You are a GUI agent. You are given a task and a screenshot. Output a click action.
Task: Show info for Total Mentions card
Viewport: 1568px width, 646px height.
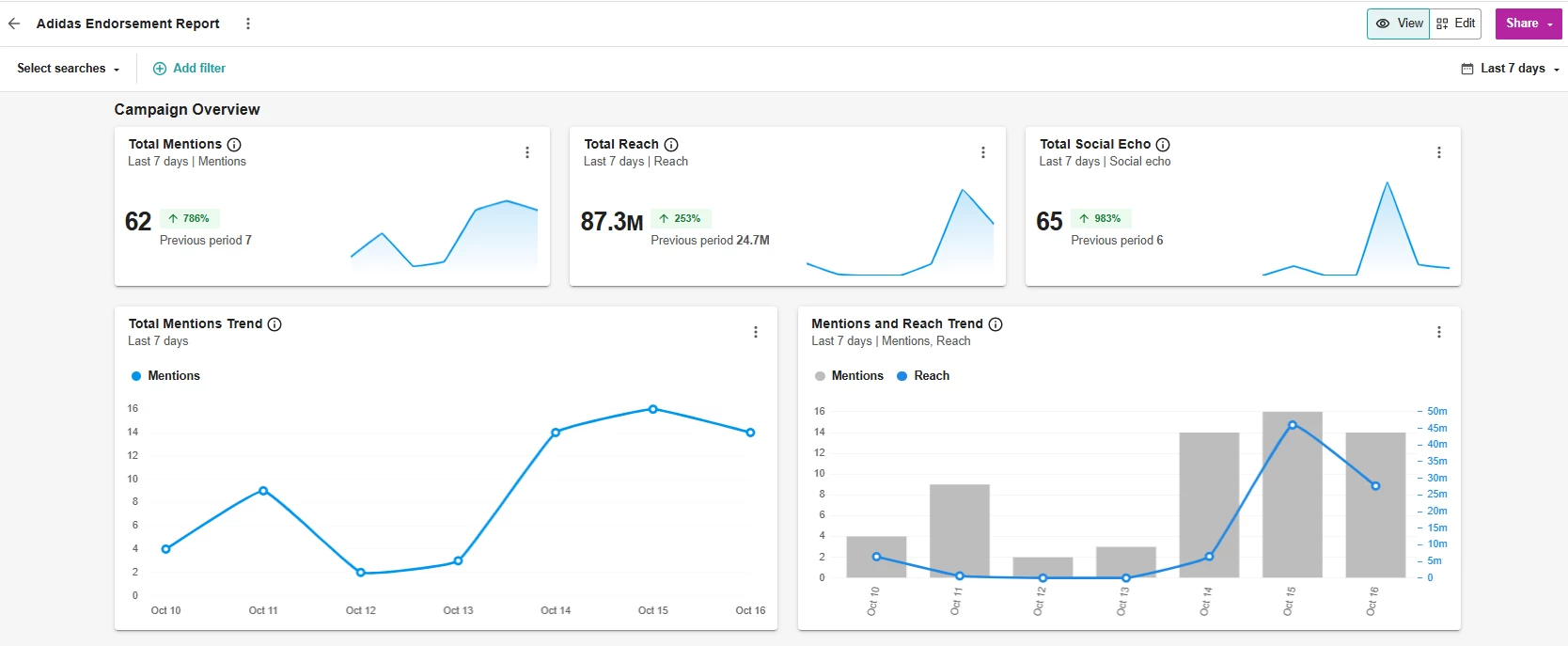click(234, 145)
